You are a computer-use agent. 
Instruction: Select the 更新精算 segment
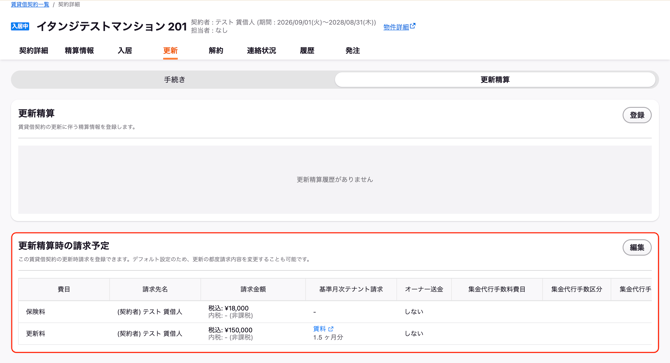tap(495, 80)
